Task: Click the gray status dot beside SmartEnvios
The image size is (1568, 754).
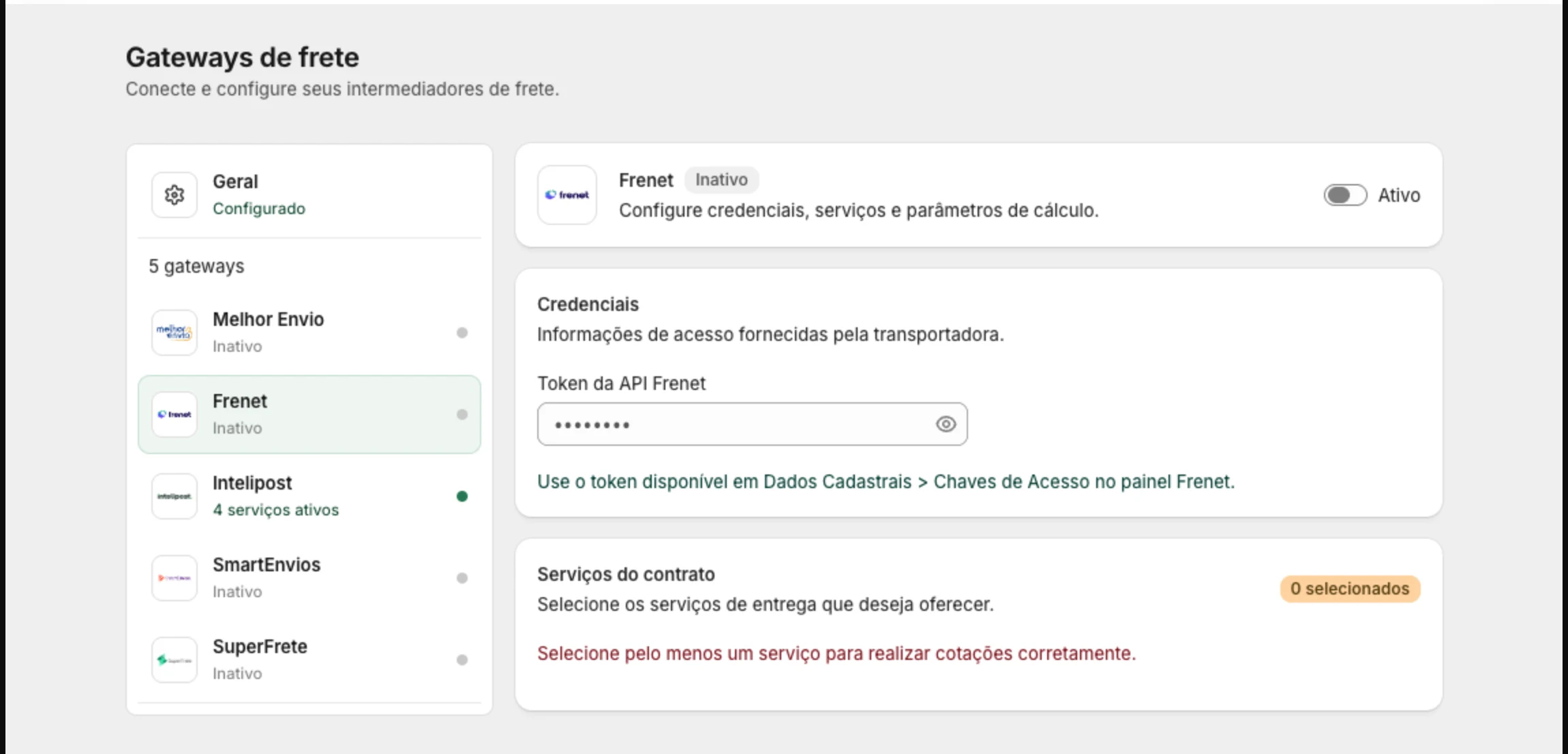Action: 462,578
